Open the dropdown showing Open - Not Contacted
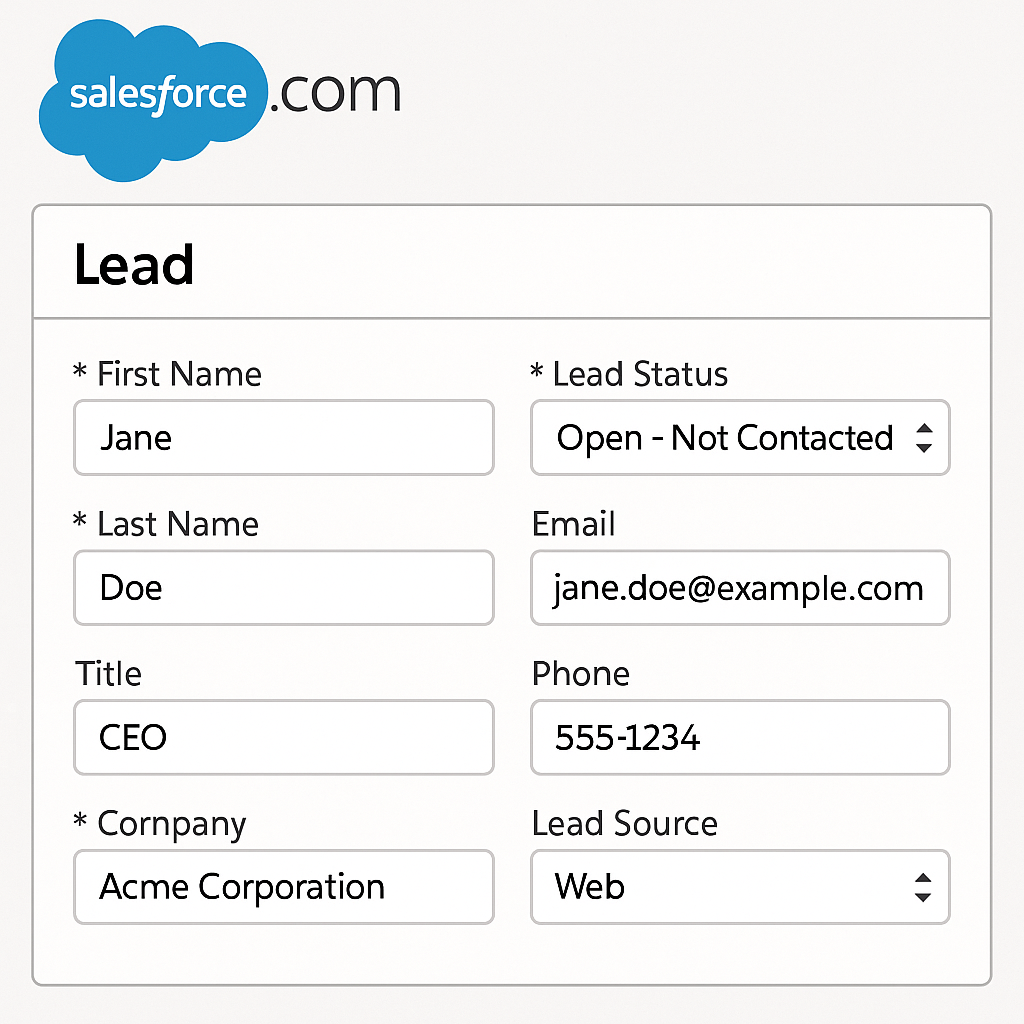 pyautogui.click(x=725, y=438)
